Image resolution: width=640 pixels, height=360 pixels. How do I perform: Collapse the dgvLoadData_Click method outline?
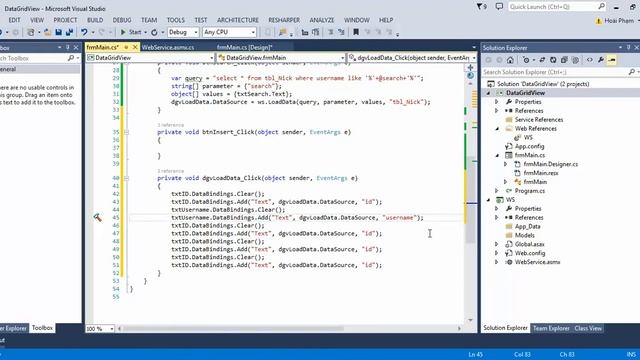(x=127, y=178)
